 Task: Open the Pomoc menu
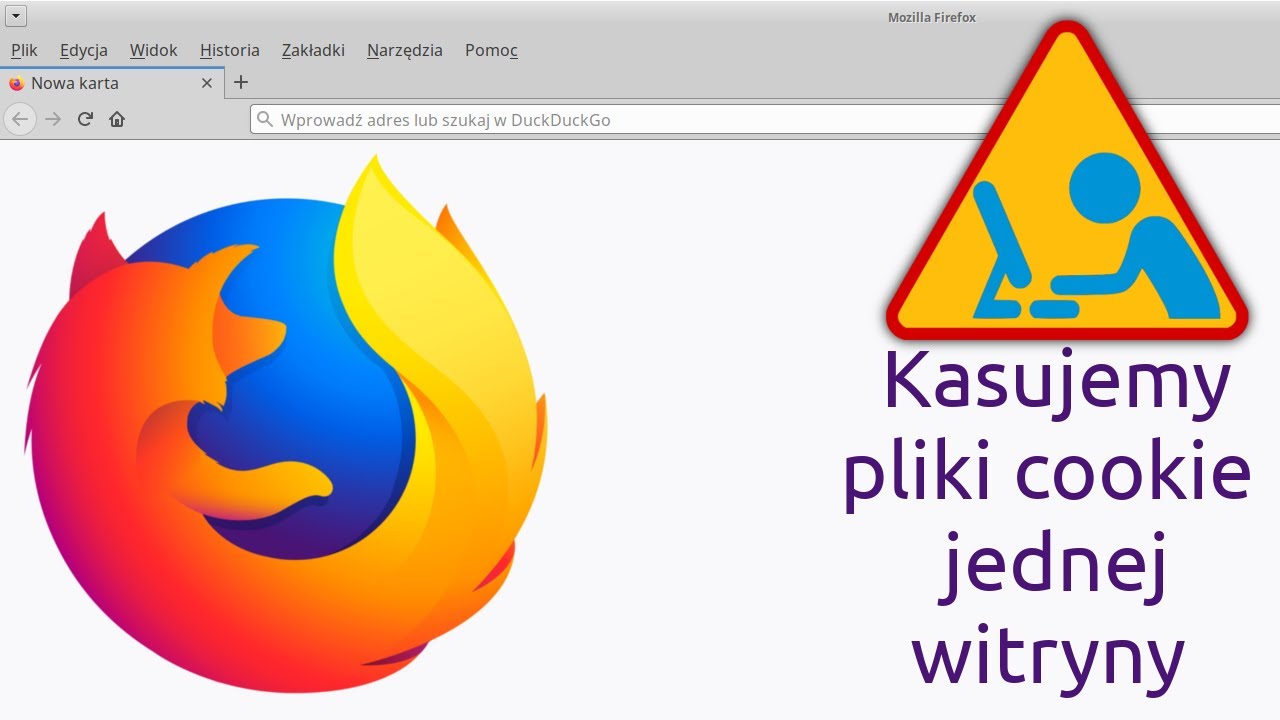point(491,50)
